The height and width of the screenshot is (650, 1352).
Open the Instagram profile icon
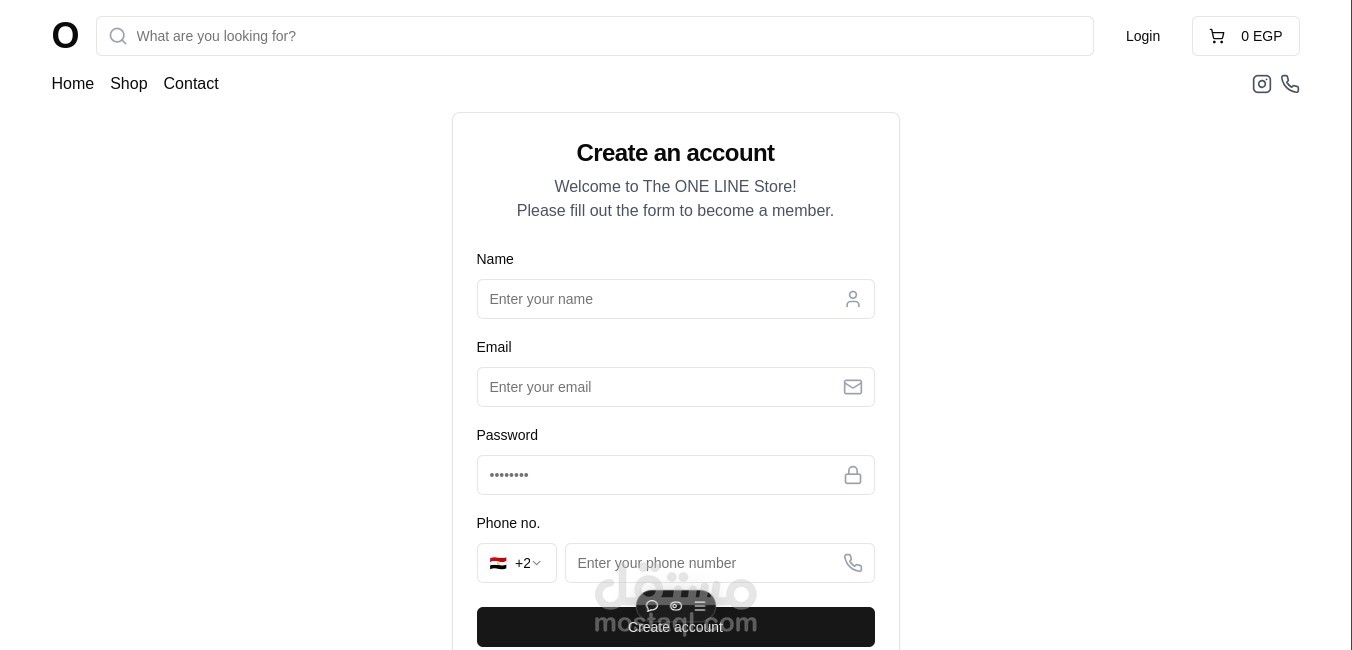pyautogui.click(x=1262, y=84)
